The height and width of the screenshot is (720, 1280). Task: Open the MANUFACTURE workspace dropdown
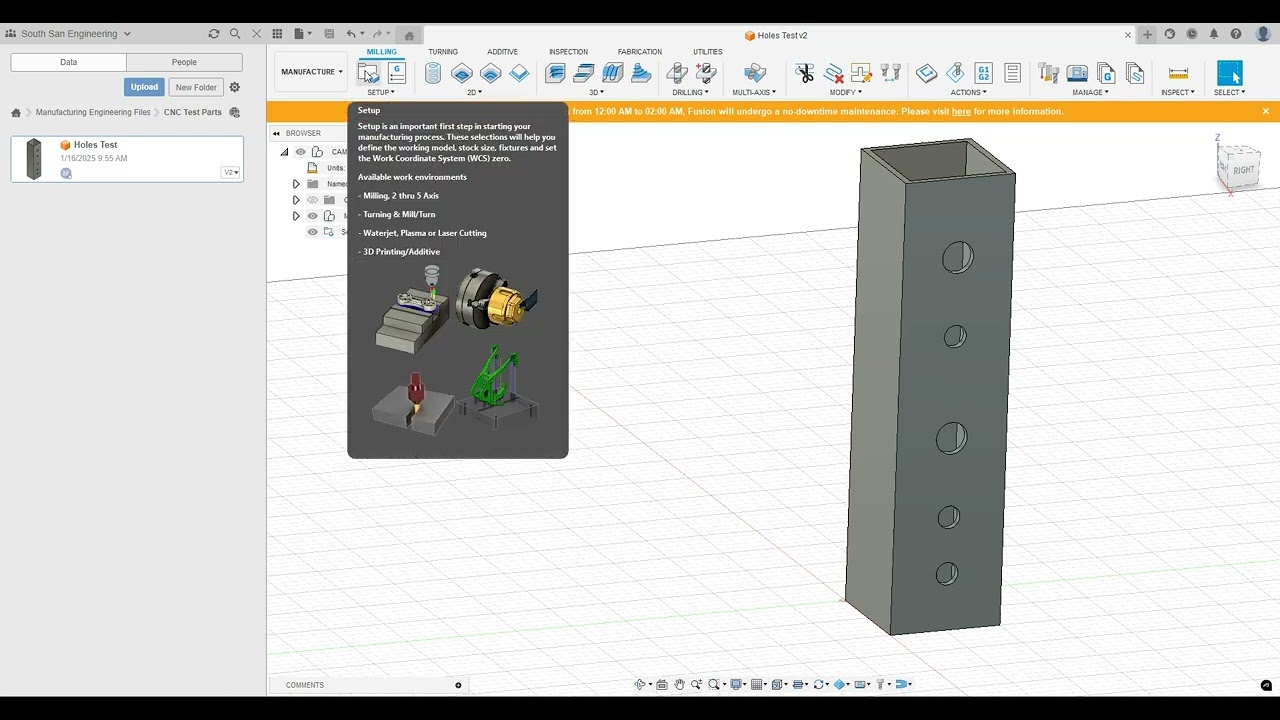(x=311, y=72)
